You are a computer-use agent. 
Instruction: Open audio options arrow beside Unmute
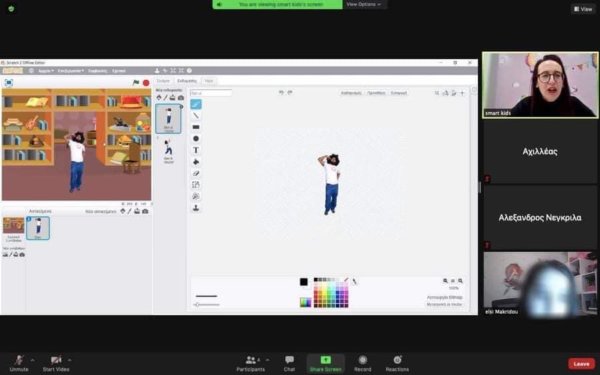coord(32,360)
